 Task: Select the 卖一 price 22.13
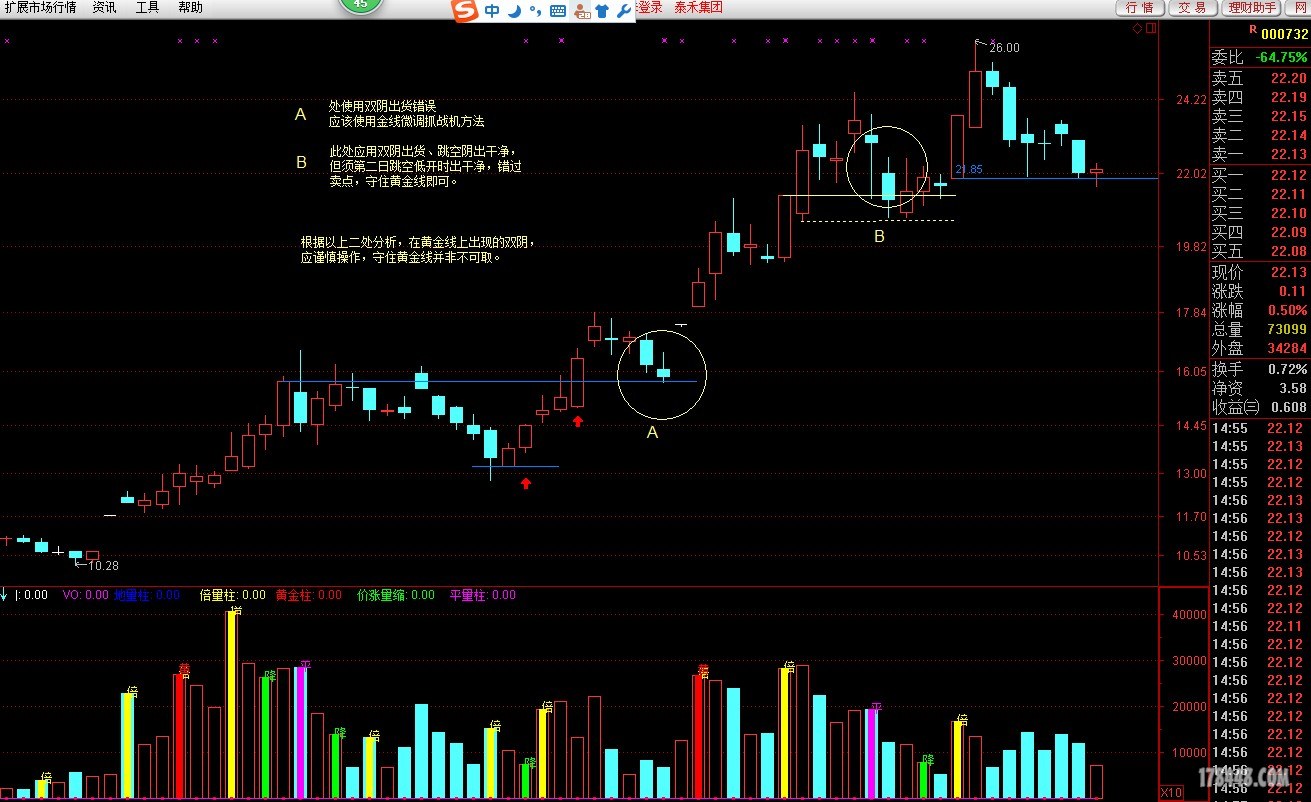pyautogui.click(x=1289, y=154)
